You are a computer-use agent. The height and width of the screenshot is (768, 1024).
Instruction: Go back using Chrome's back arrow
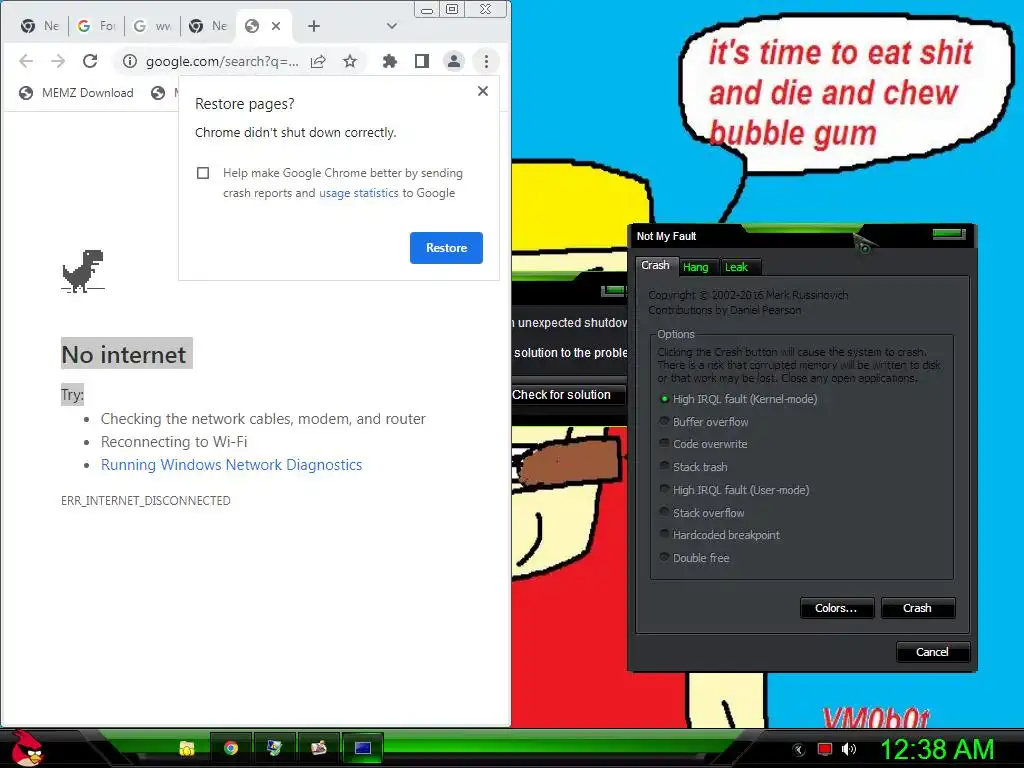pyautogui.click(x=26, y=61)
